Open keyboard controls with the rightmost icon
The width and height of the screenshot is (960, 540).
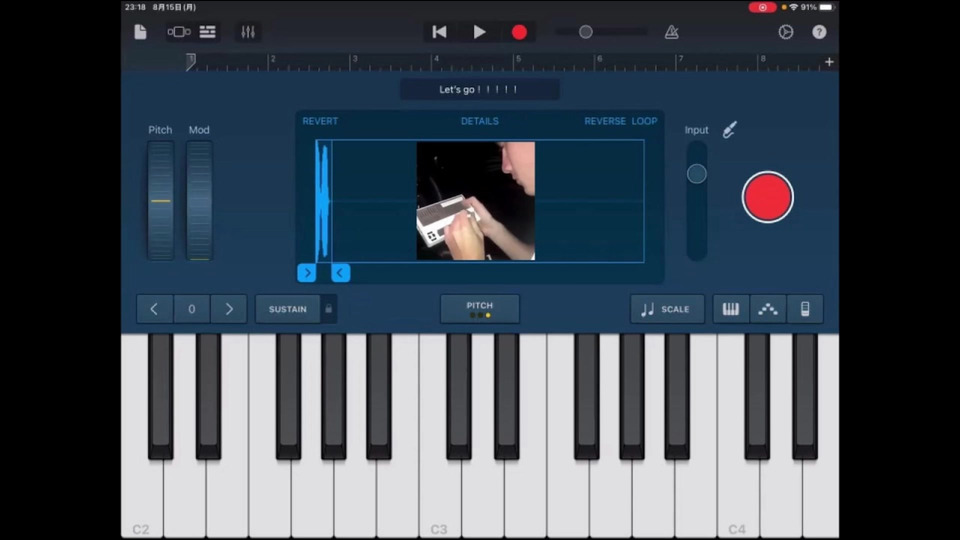click(805, 309)
